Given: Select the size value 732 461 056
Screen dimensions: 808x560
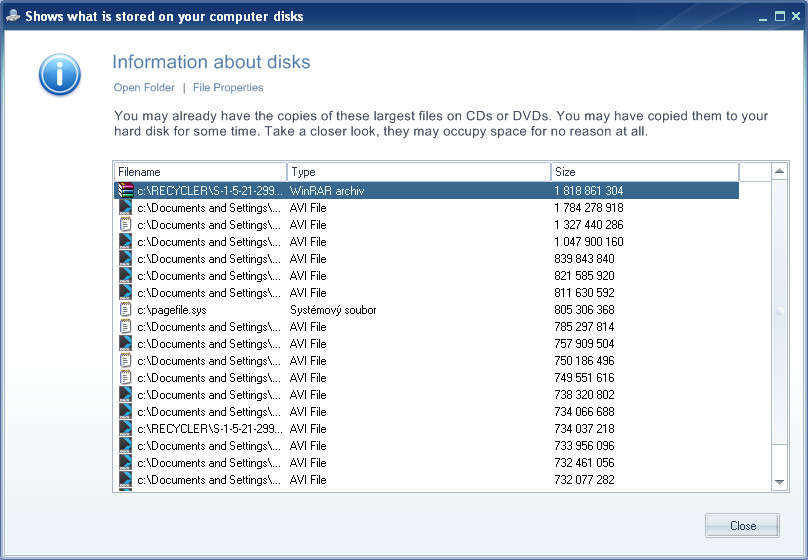Looking at the screenshot, I should pos(584,463).
